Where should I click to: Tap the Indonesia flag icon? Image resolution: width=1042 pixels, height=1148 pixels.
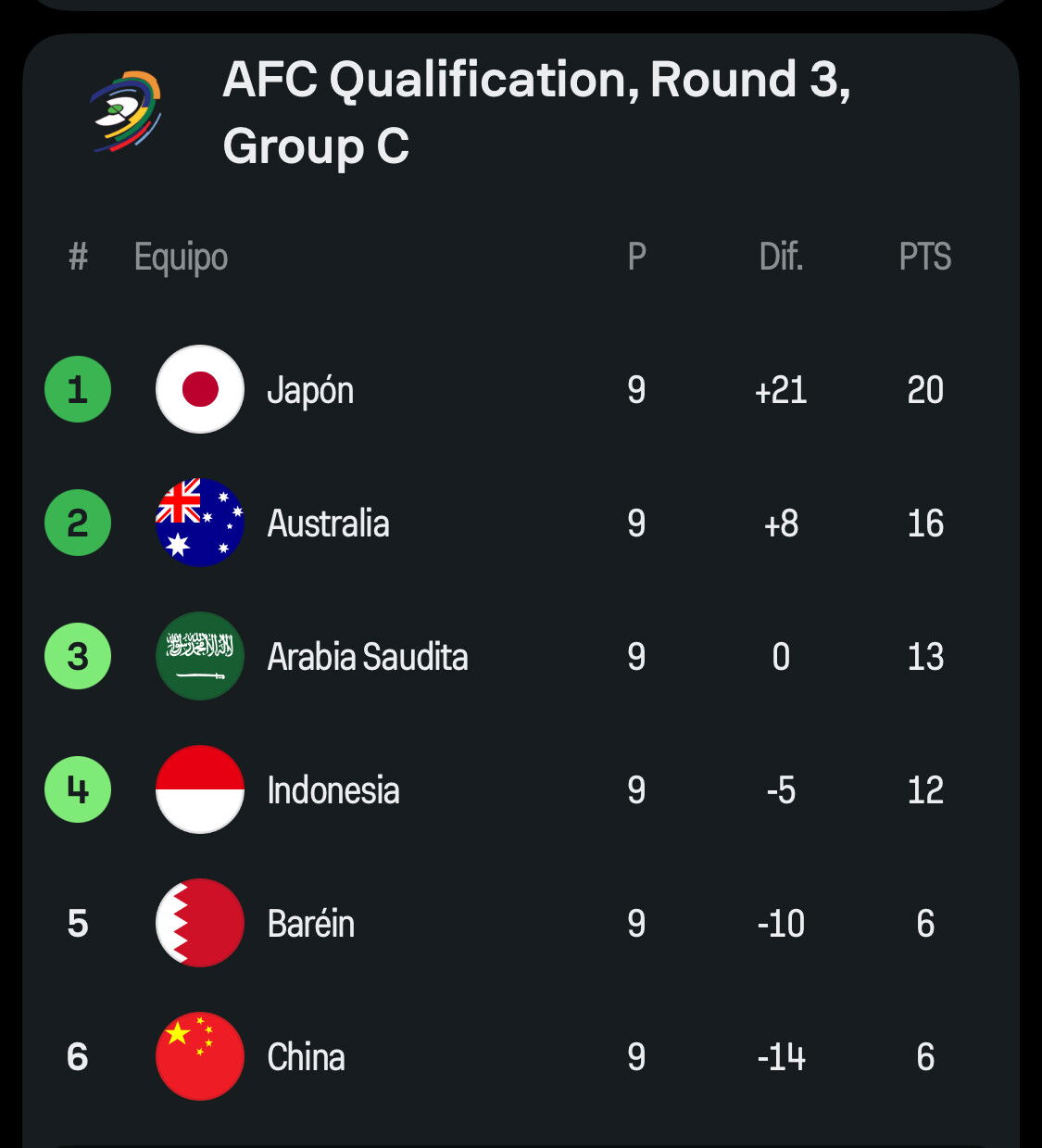200,789
